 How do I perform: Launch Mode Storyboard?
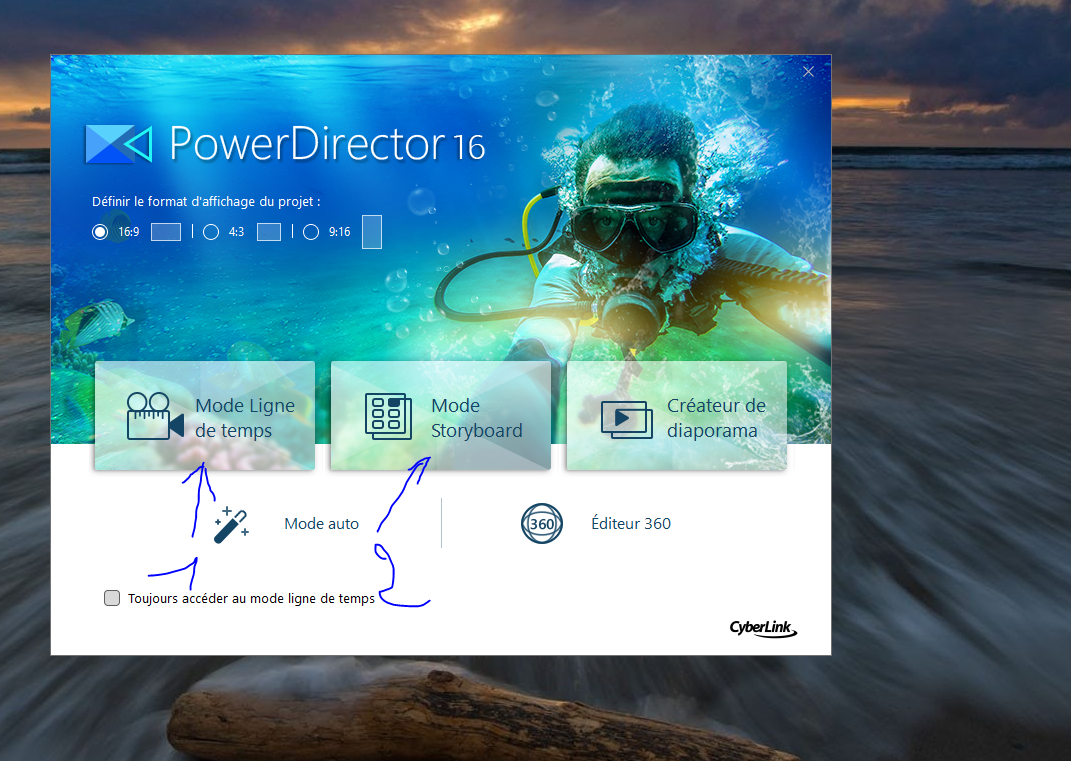coord(441,416)
